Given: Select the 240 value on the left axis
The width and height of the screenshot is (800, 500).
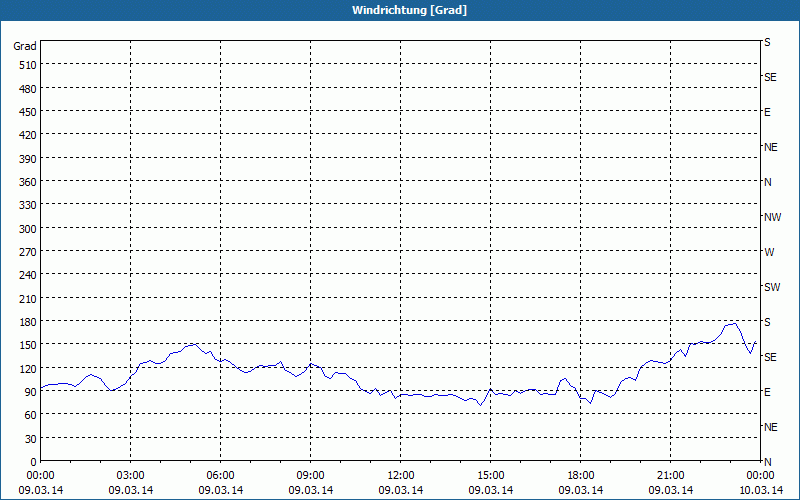Looking at the screenshot, I should click(x=28, y=276).
